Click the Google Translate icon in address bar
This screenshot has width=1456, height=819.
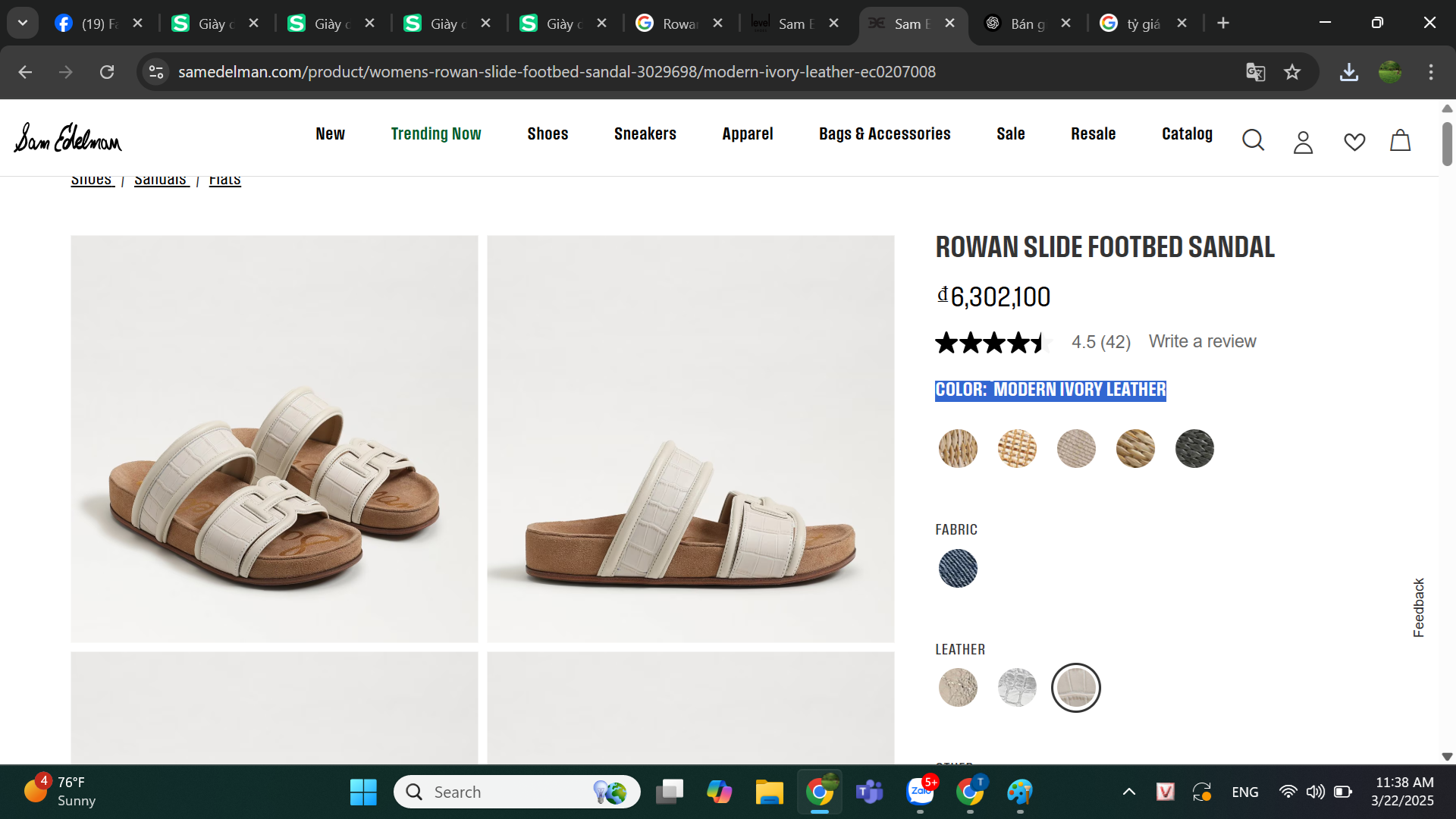(1256, 72)
